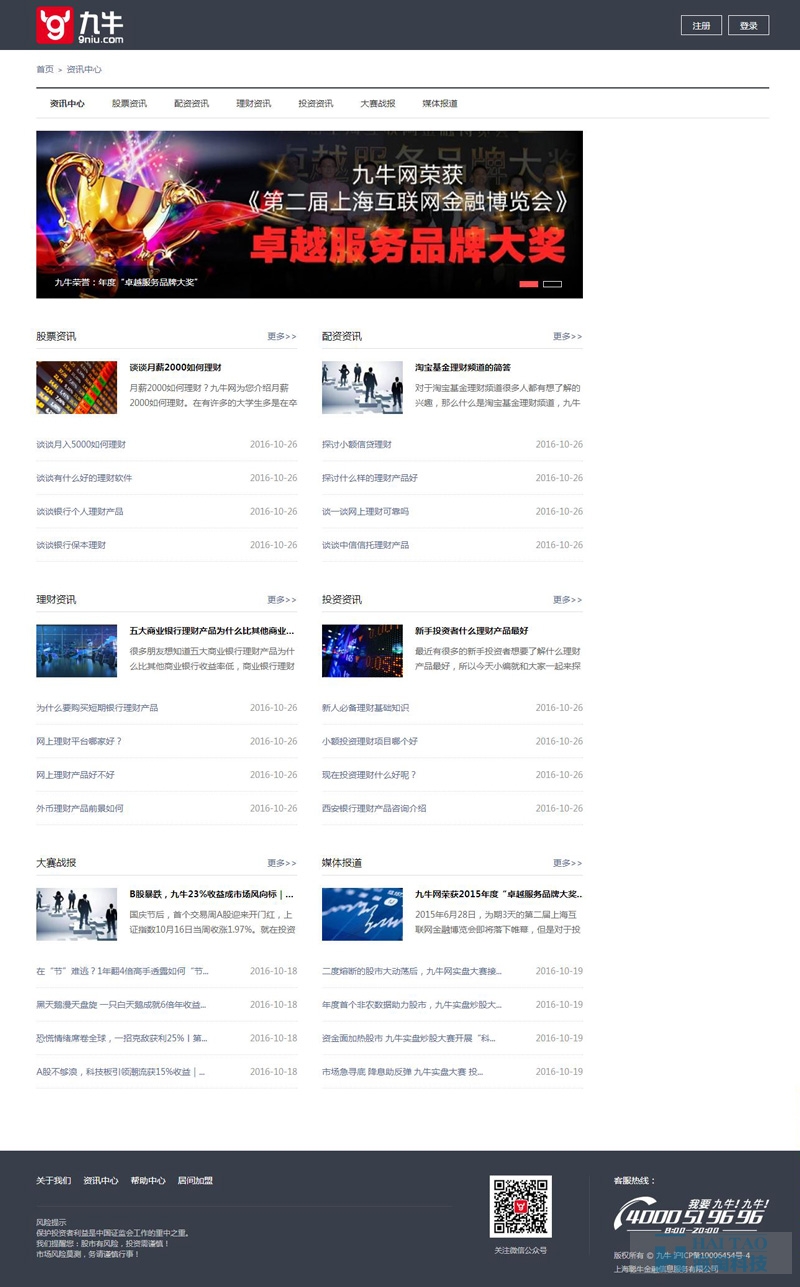The width and height of the screenshot is (800, 1287).
Task: Open 年度首个非农数据助力股市 link
Action: pos(412,1005)
